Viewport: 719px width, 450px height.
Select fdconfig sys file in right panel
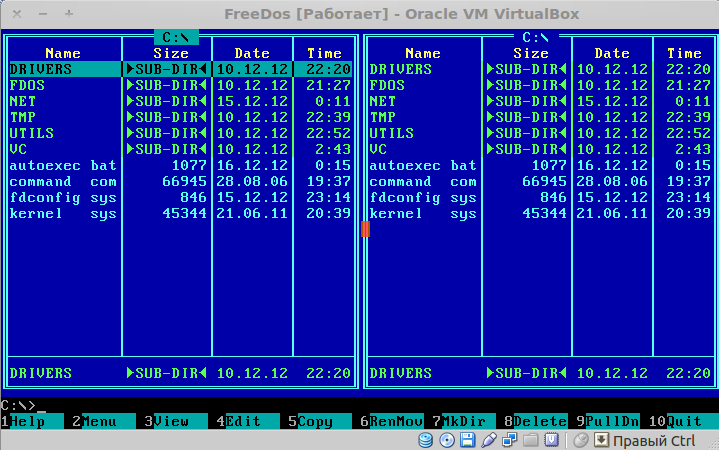coord(541,198)
